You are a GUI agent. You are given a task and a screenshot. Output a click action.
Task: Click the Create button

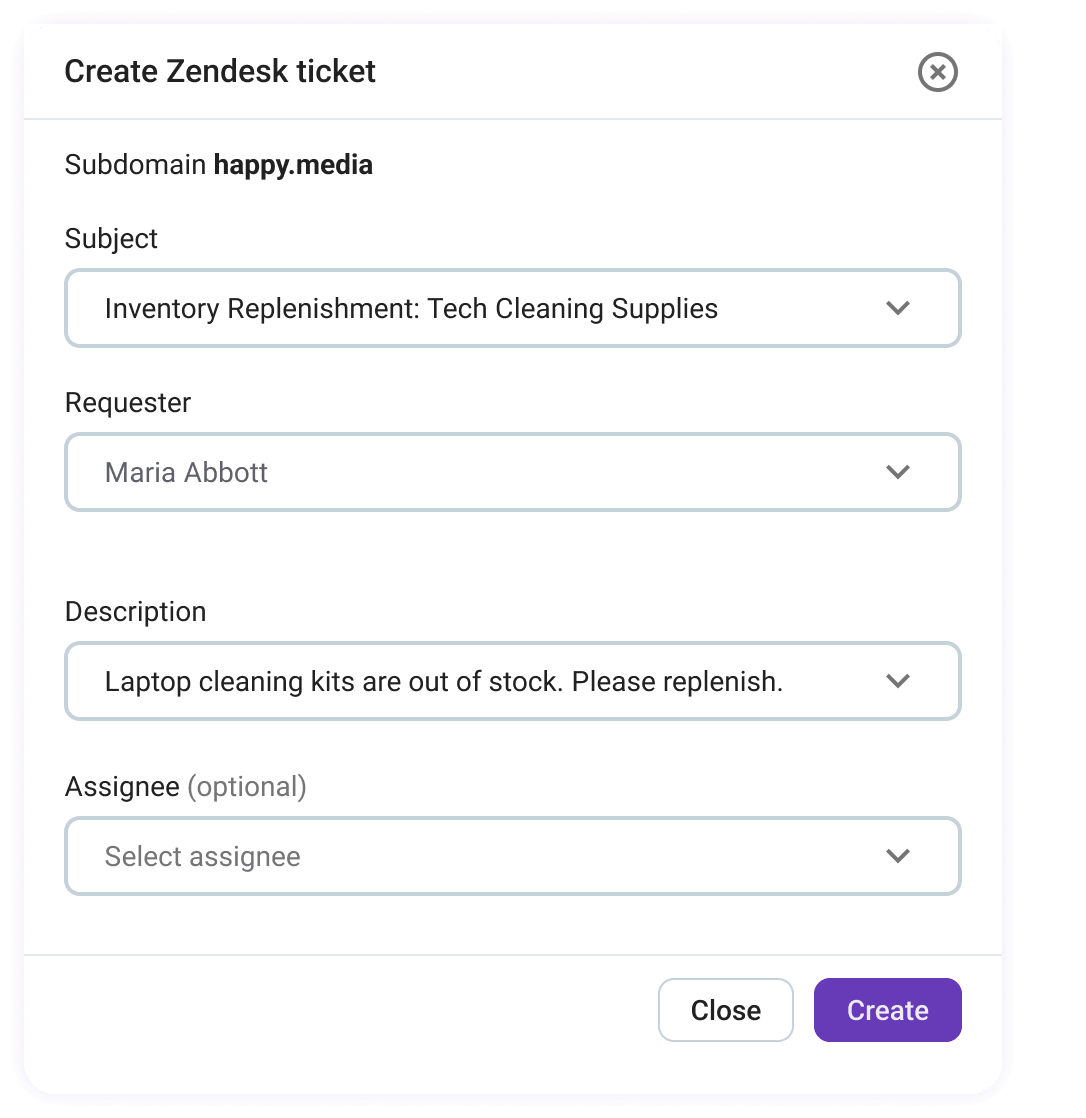(x=886, y=1010)
